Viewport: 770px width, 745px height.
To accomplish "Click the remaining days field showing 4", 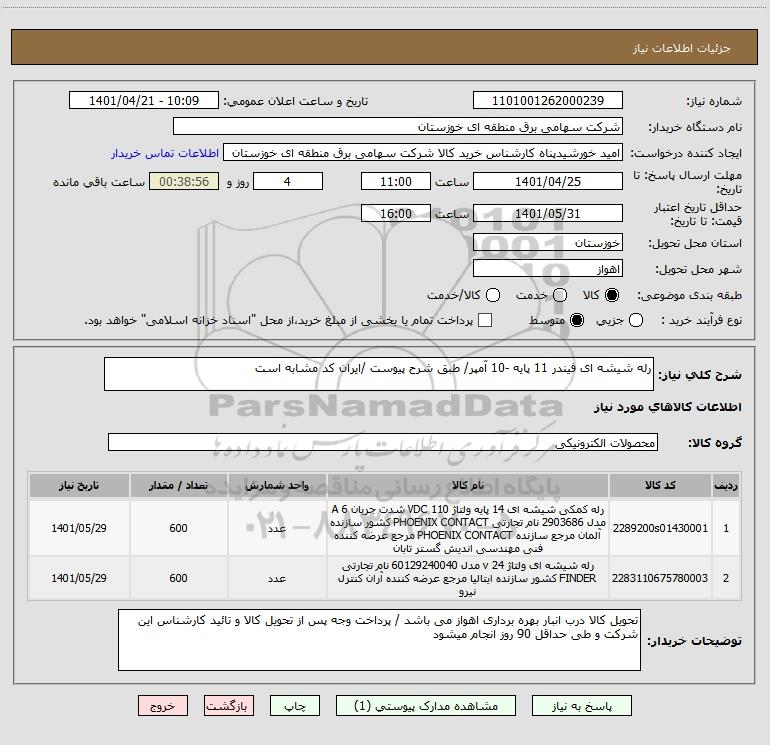I will 288,182.
